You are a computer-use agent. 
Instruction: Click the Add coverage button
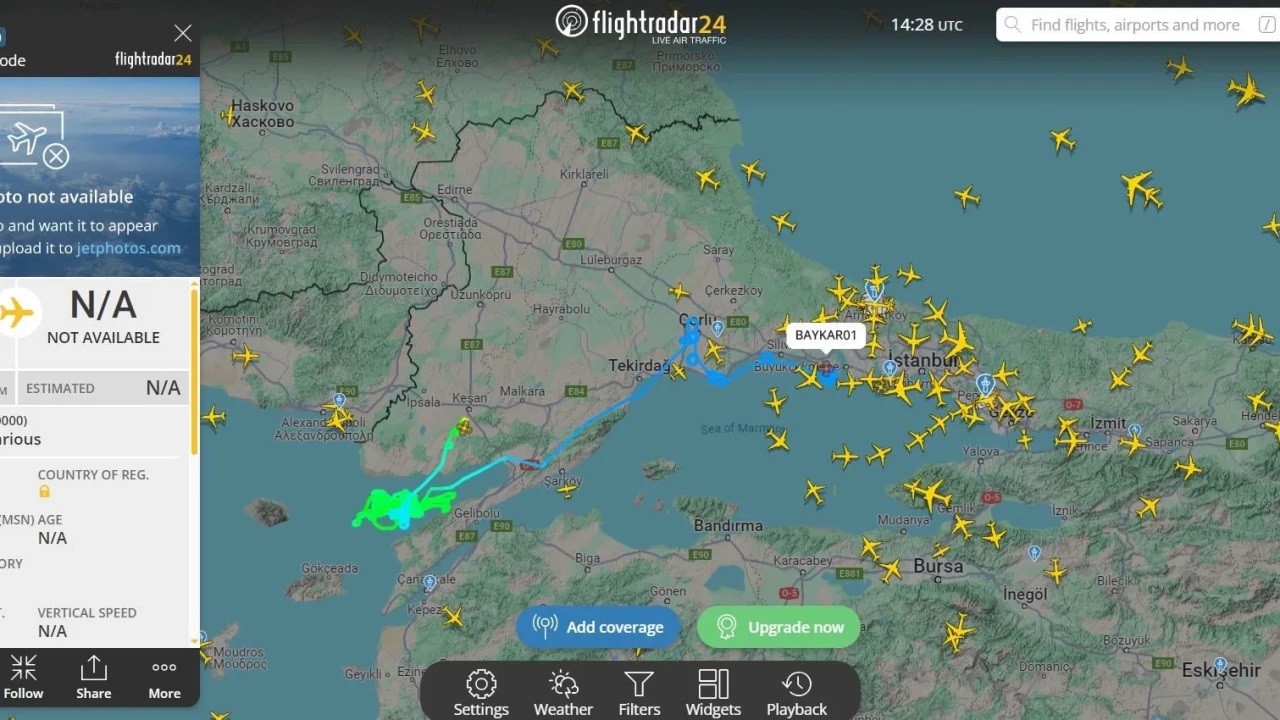(x=598, y=627)
